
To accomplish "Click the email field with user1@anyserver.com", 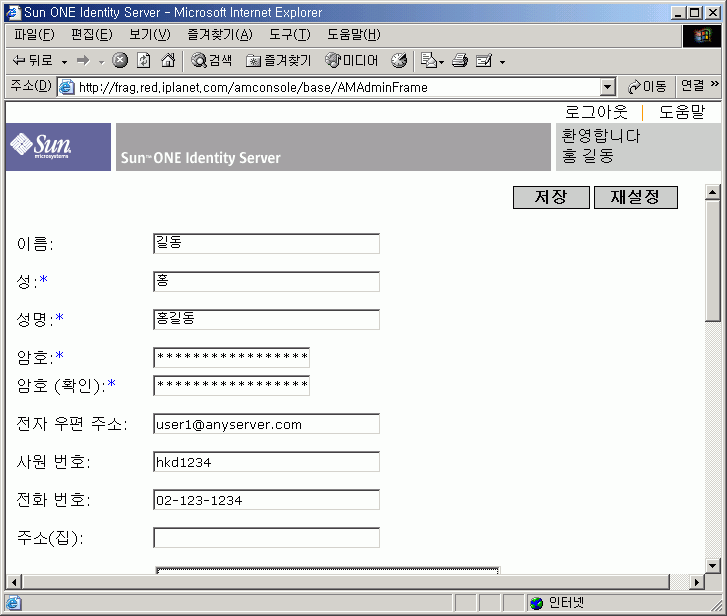I will pyautogui.click(x=266, y=424).
